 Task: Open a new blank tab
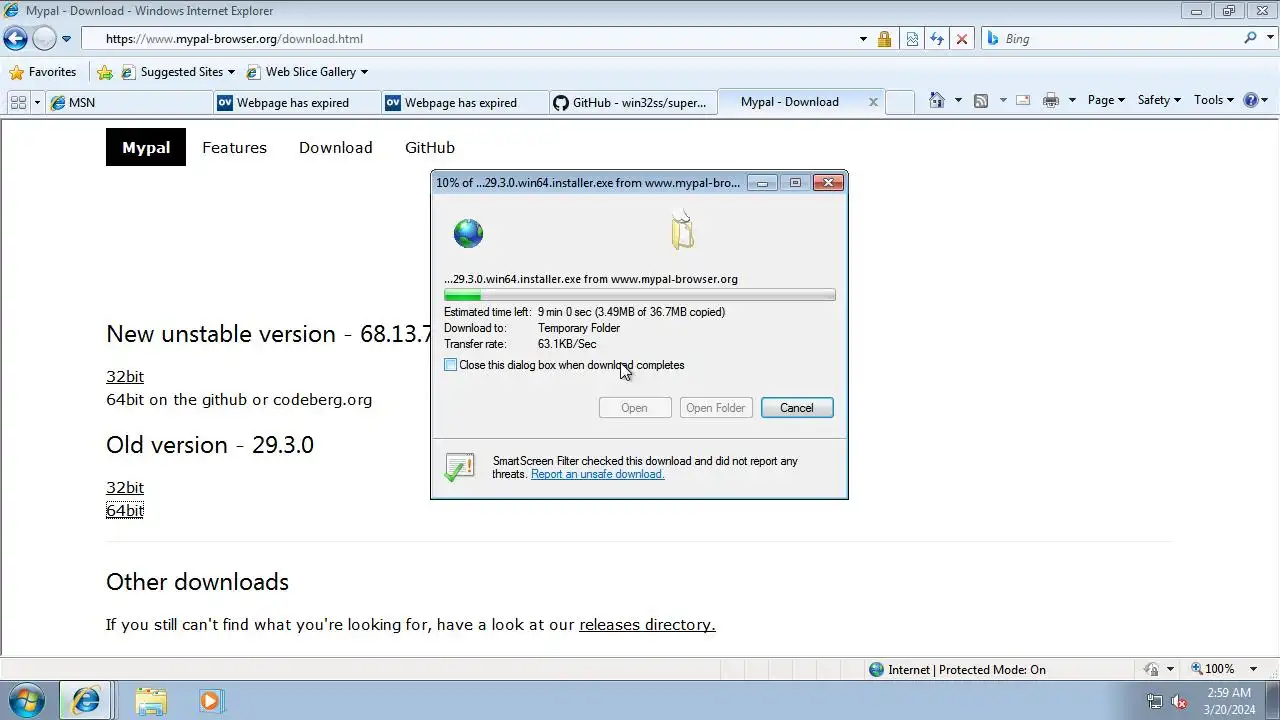(900, 102)
